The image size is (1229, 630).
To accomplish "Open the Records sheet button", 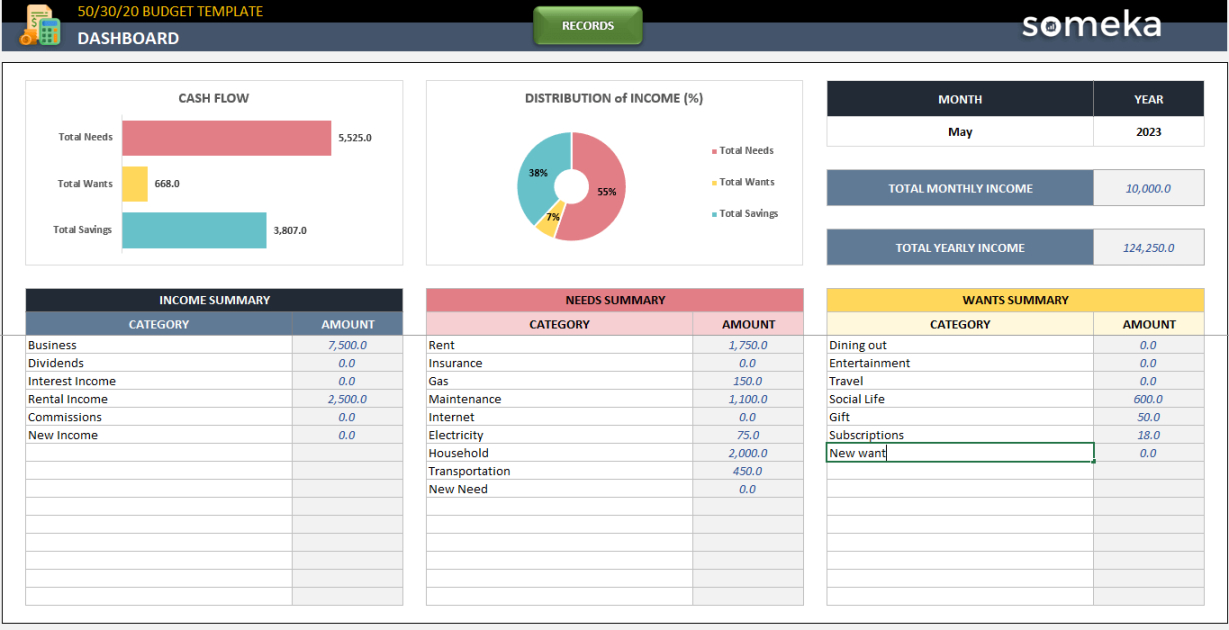I will click(x=588, y=26).
